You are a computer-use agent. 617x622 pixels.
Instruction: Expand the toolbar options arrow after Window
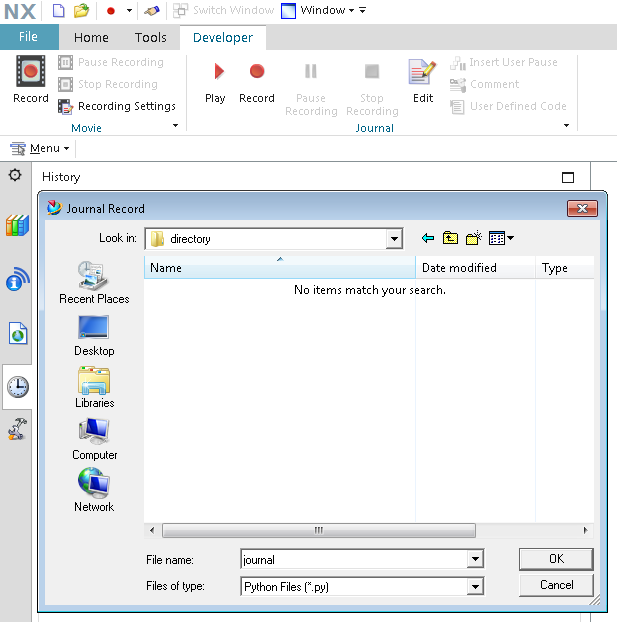362,10
